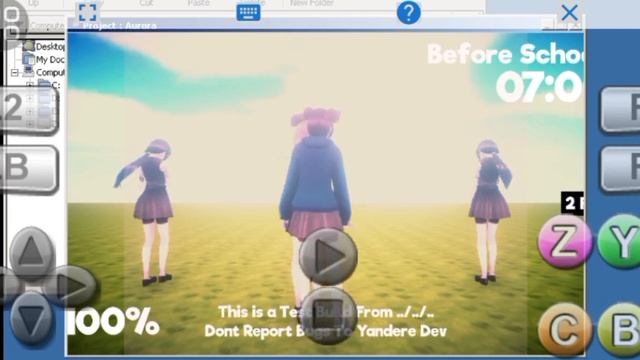Click the New Folder toolbar item
Screen dimensions: 640x360
[x=312, y=3]
